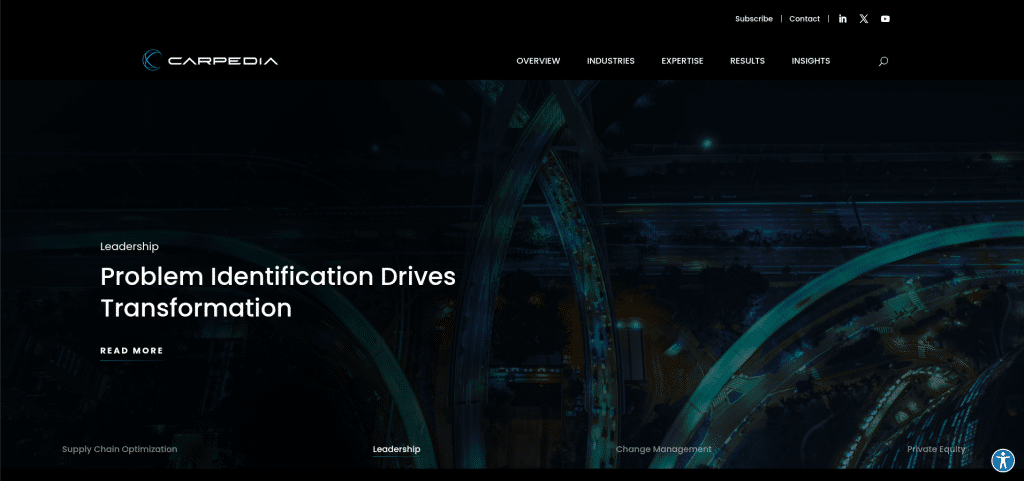Switch to the Private Equity slide tab

pos(936,449)
